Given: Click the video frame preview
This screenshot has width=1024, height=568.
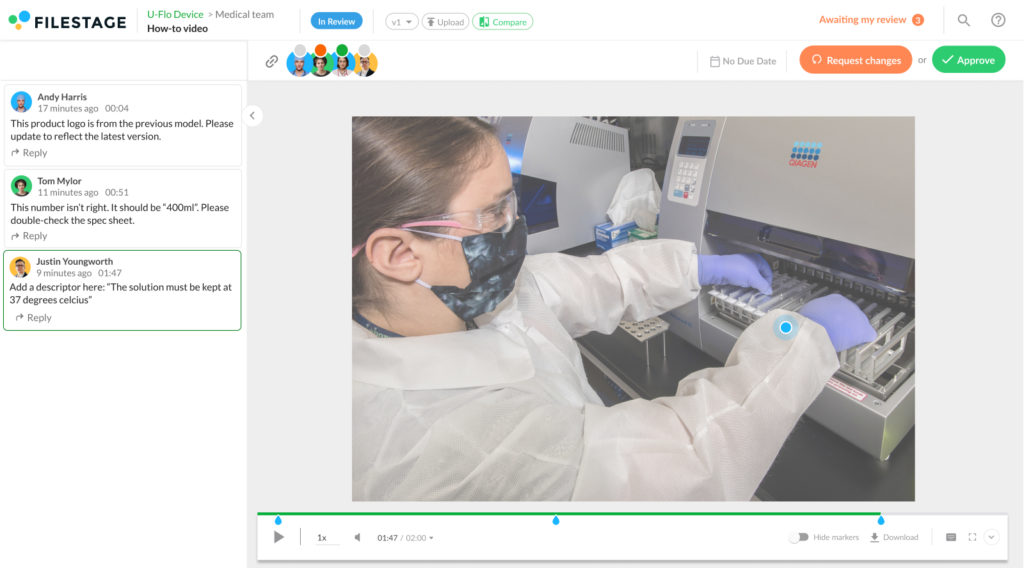Looking at the screenshot, I should pyautogui.click(x=633, y=309).
